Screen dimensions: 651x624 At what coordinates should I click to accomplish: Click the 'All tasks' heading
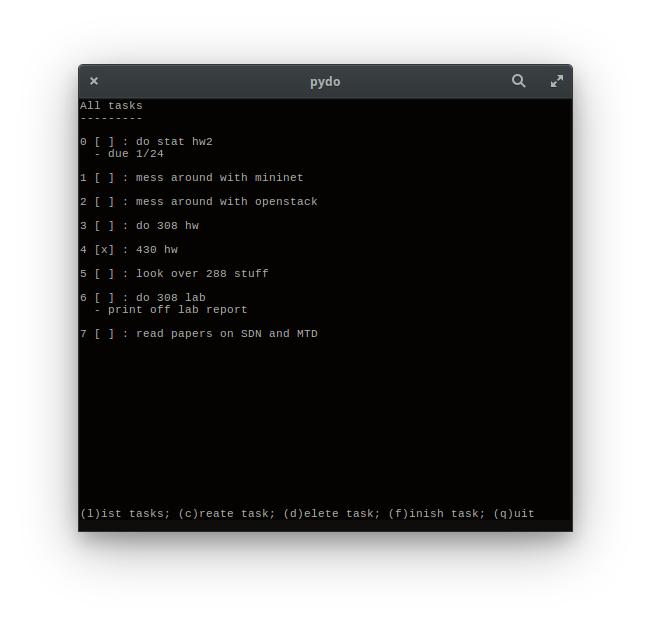(x=111, y=105)
